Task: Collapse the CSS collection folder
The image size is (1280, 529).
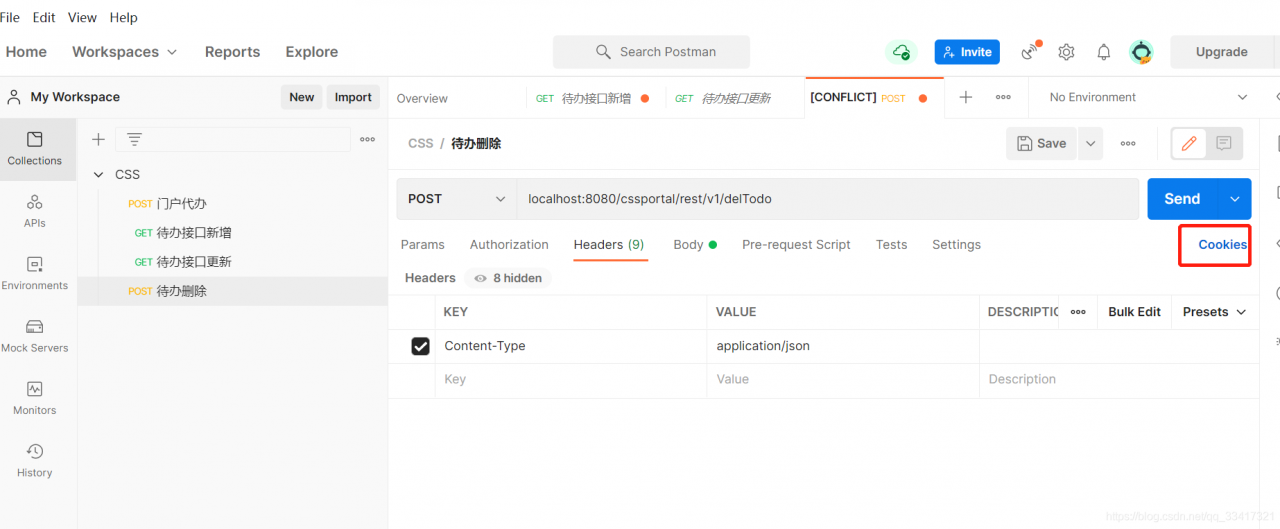Action: 99,174
